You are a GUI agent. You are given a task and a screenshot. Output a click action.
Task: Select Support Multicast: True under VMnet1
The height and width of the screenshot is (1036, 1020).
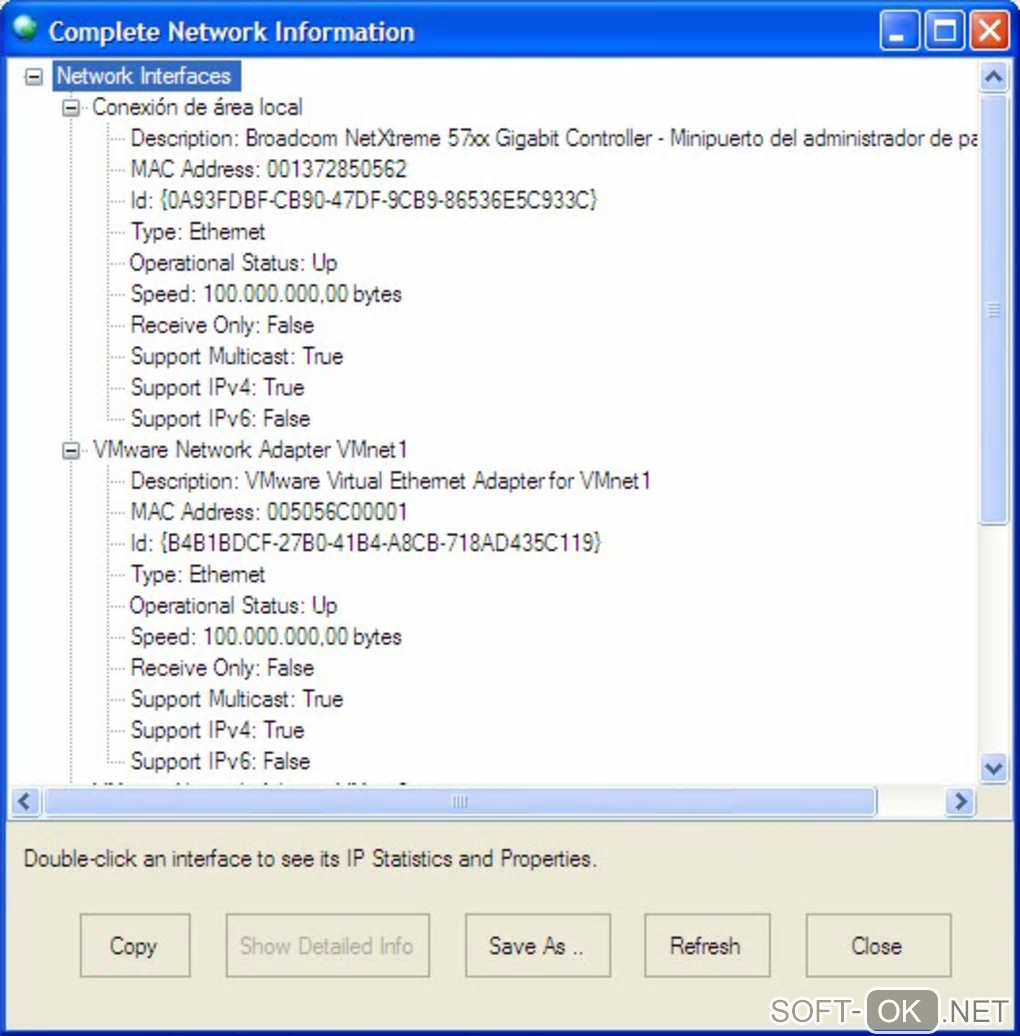[237, 698]
